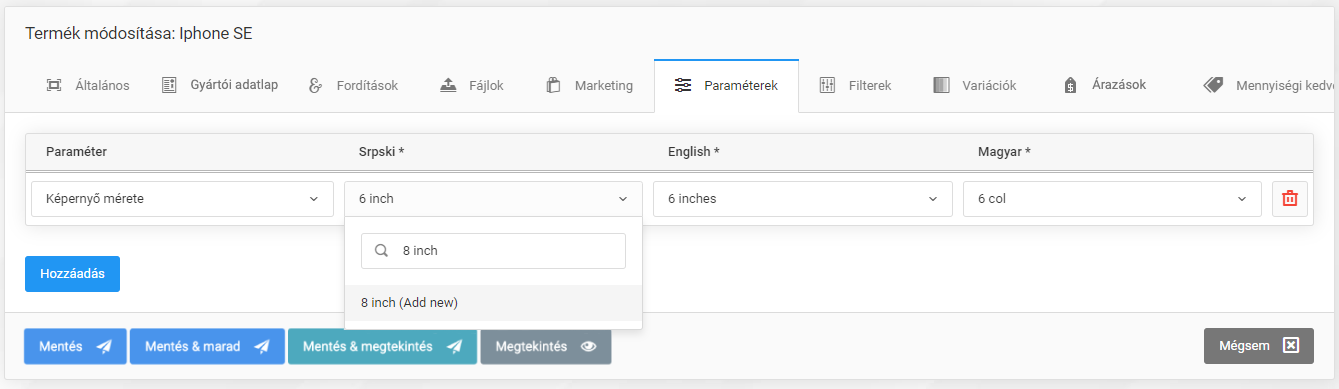Switch to the Variációk tab
The height and width of the screenshot is (389, 1339).
click(x=974, y=85)
